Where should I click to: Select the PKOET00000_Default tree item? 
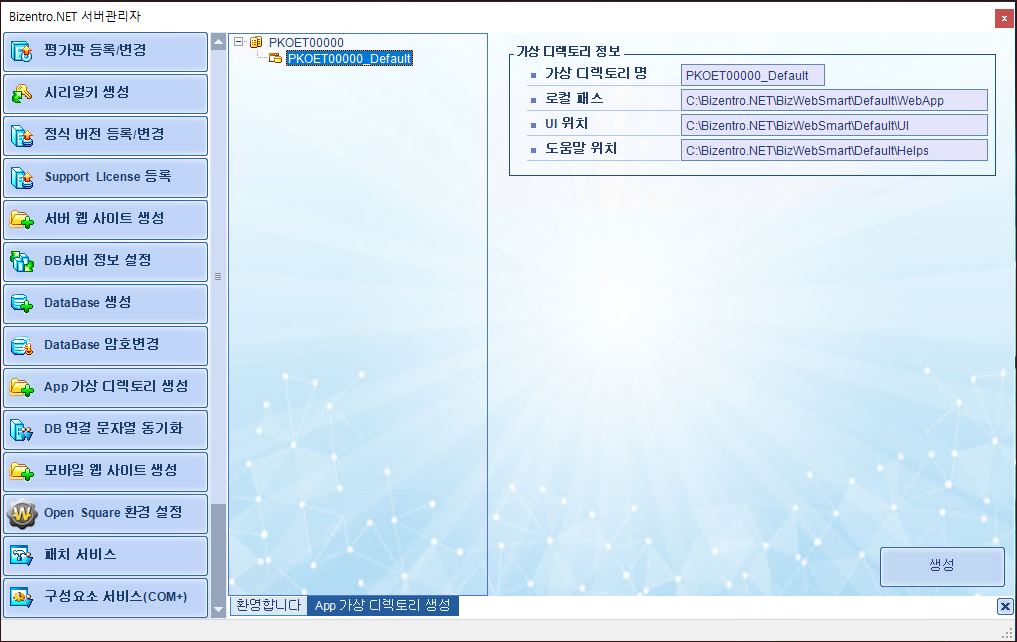[x=349, y=59]
